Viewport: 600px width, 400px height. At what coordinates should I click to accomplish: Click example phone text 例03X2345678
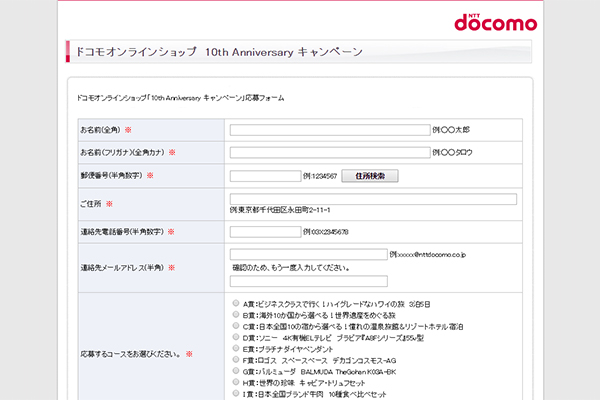(326, 232)
